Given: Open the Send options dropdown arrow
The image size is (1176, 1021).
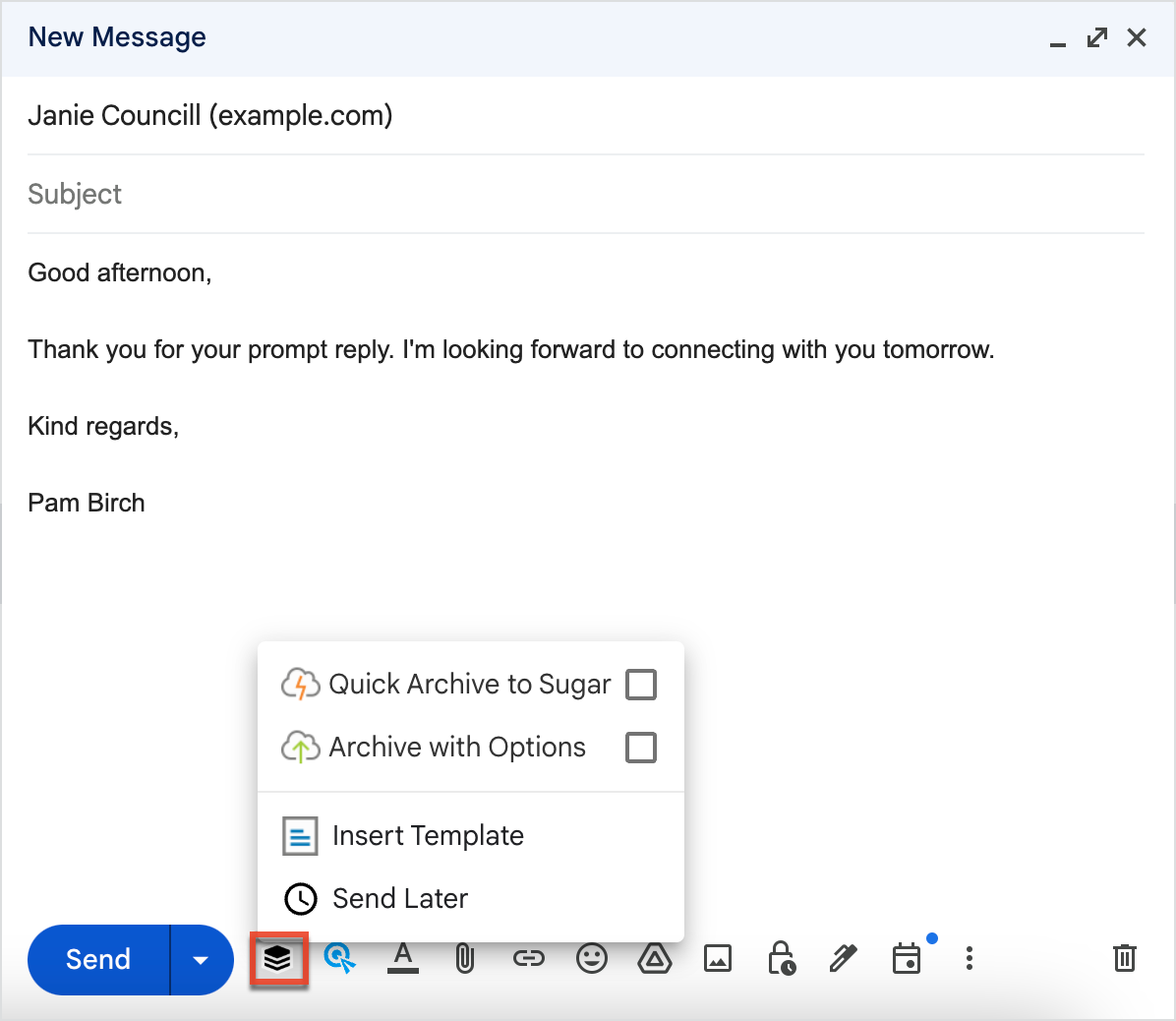Looking at the screenshot, I should (201, 959).
